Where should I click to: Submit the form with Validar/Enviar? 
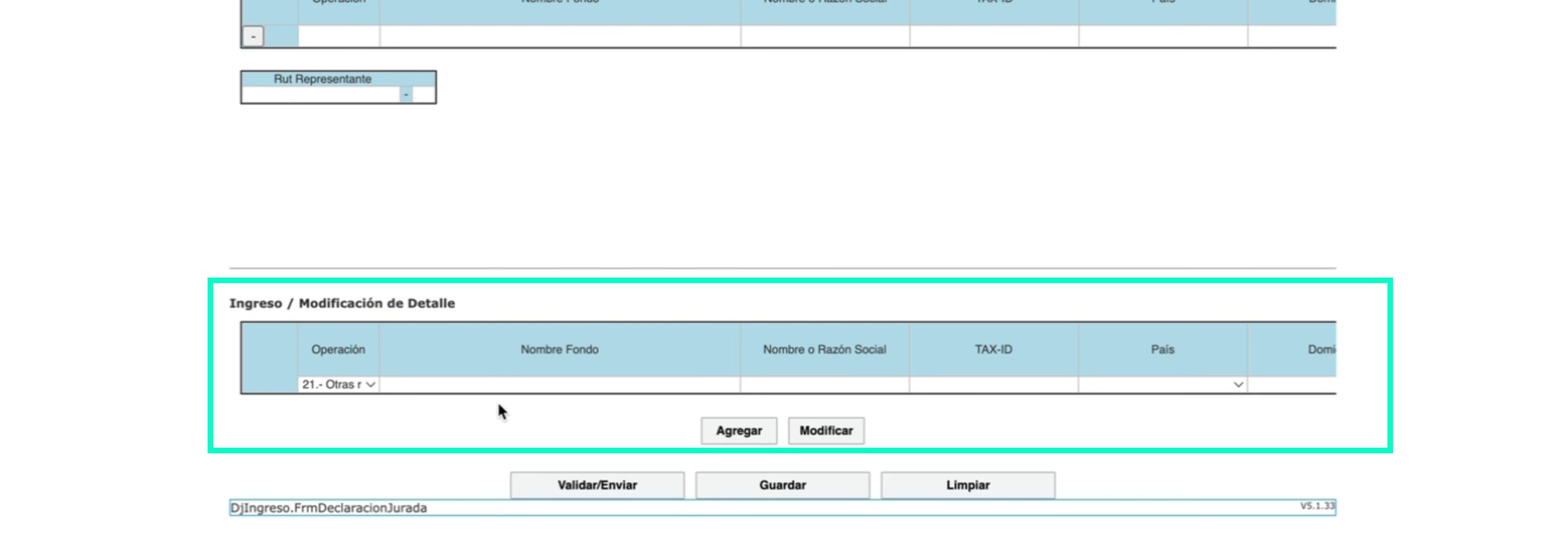[x=596, y=485]
